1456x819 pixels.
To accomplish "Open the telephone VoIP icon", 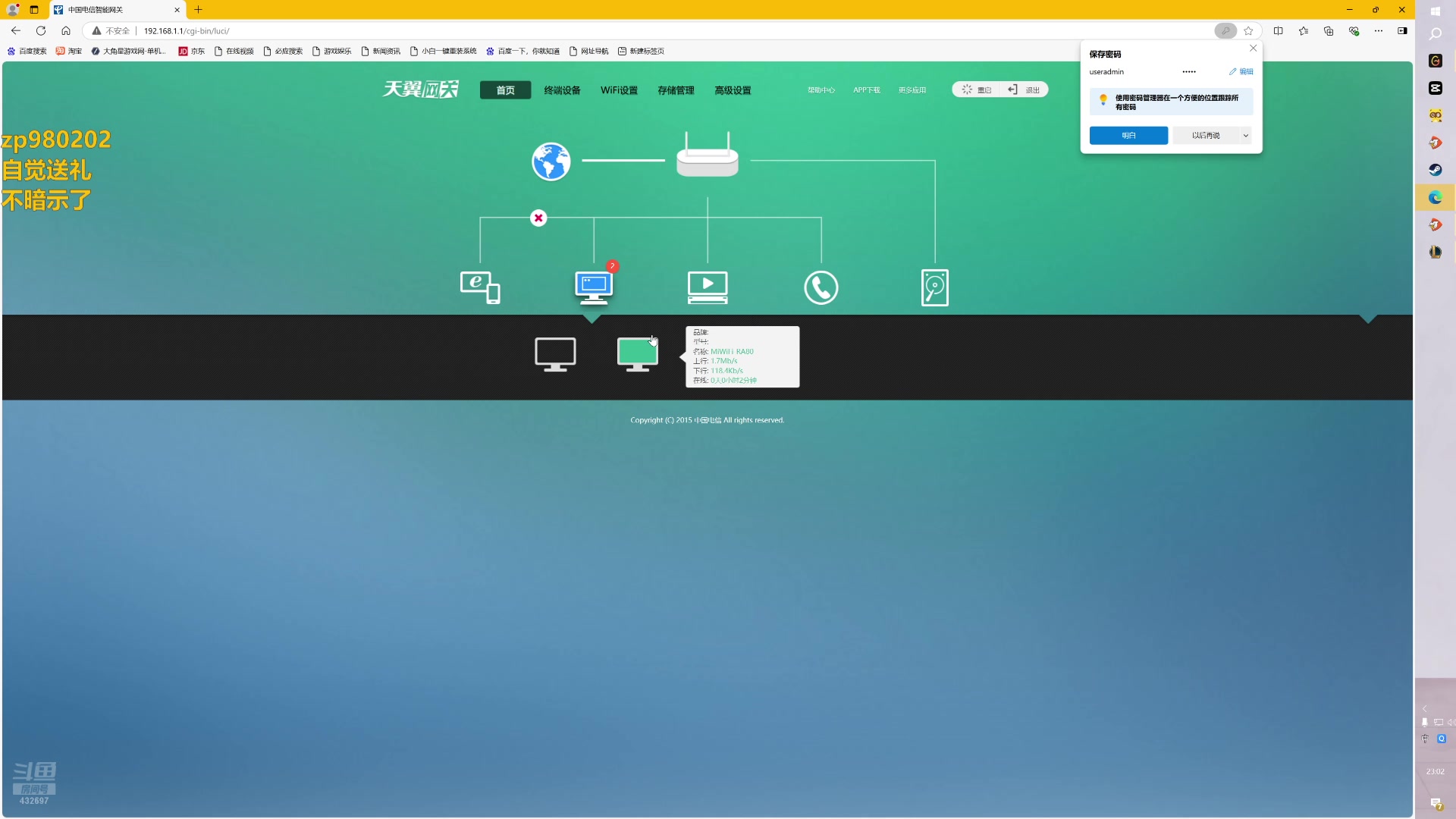I will (x=821, y=287).
